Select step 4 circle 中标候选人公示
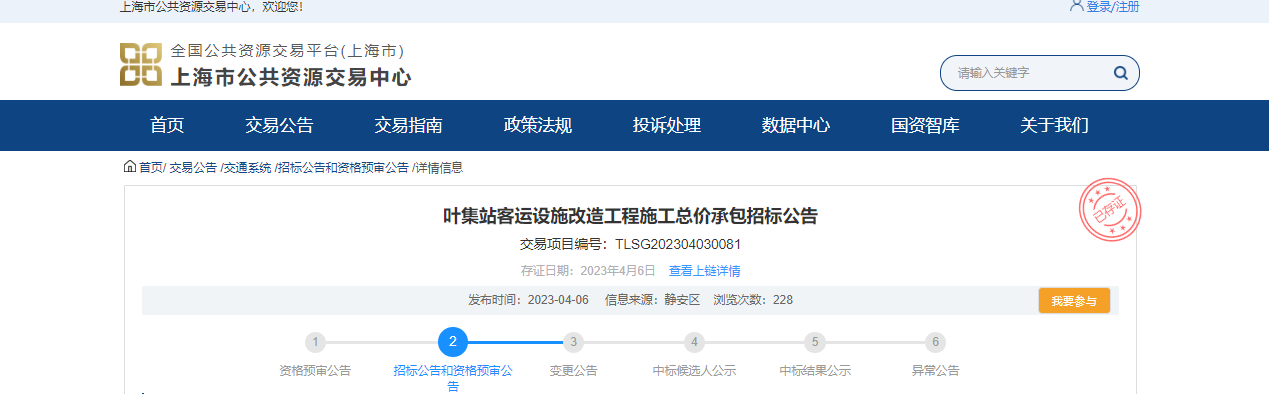 point(694,342)
